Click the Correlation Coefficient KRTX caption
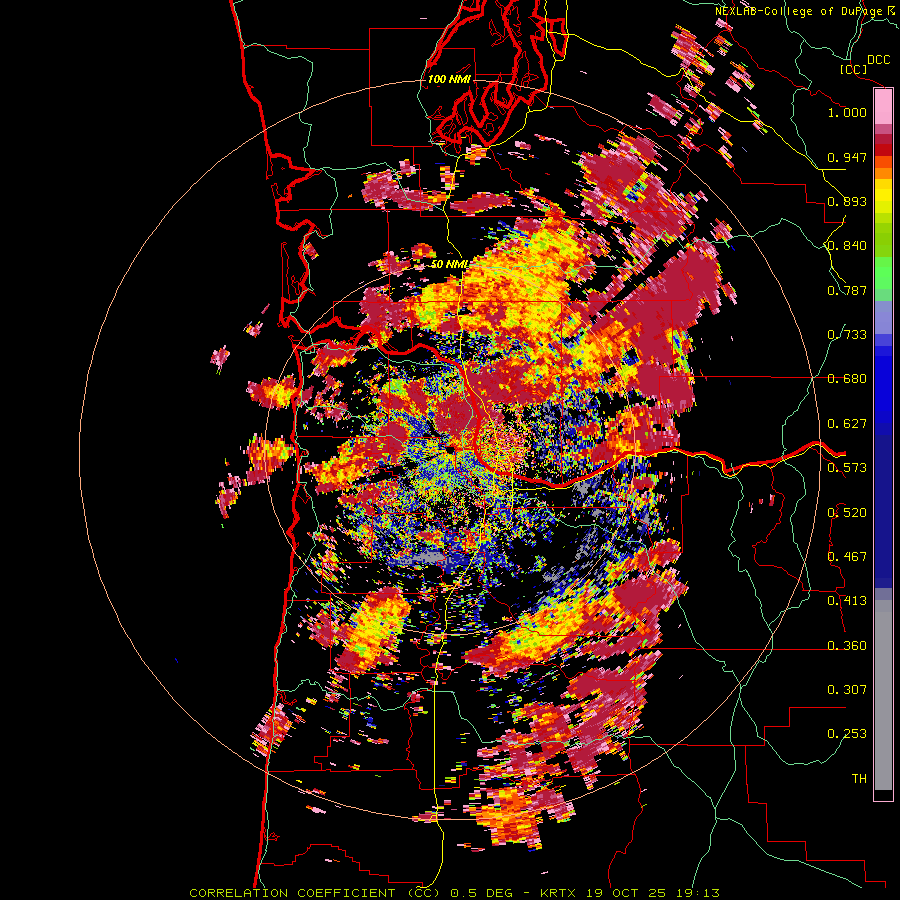 point(454,893)
